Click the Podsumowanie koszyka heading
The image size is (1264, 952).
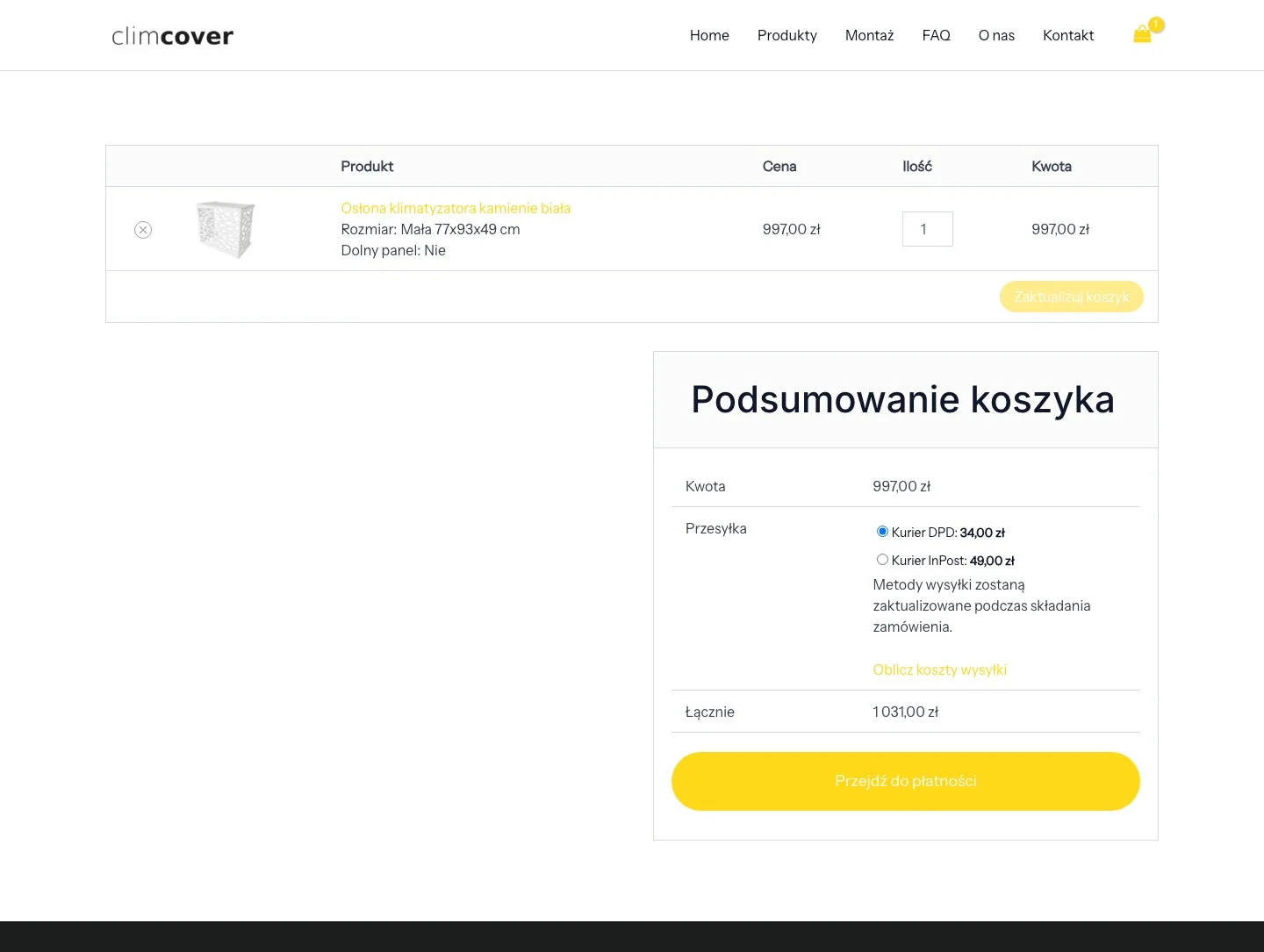pos(902,399)
